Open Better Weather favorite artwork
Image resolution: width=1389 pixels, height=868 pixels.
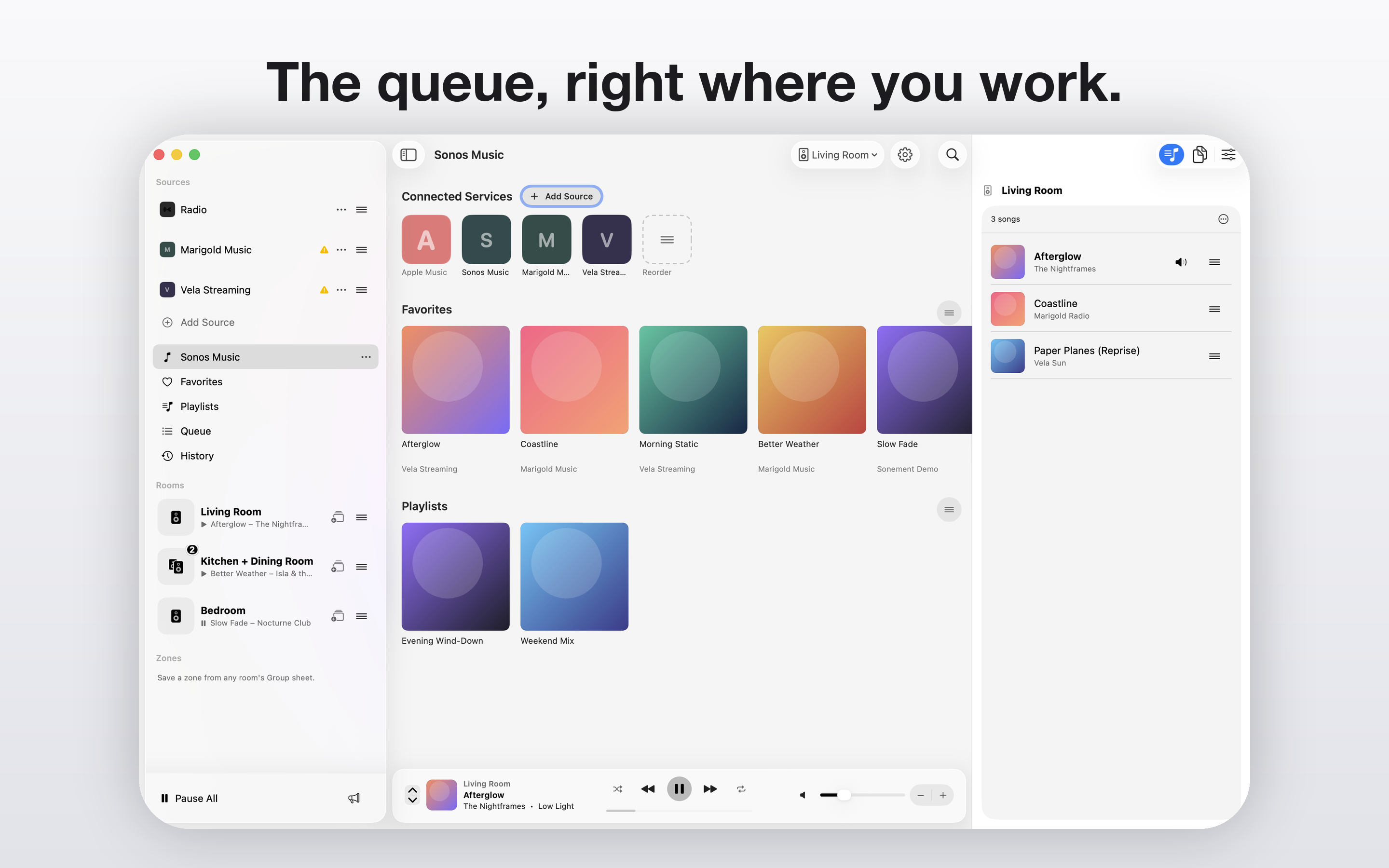tap(812, 380)
